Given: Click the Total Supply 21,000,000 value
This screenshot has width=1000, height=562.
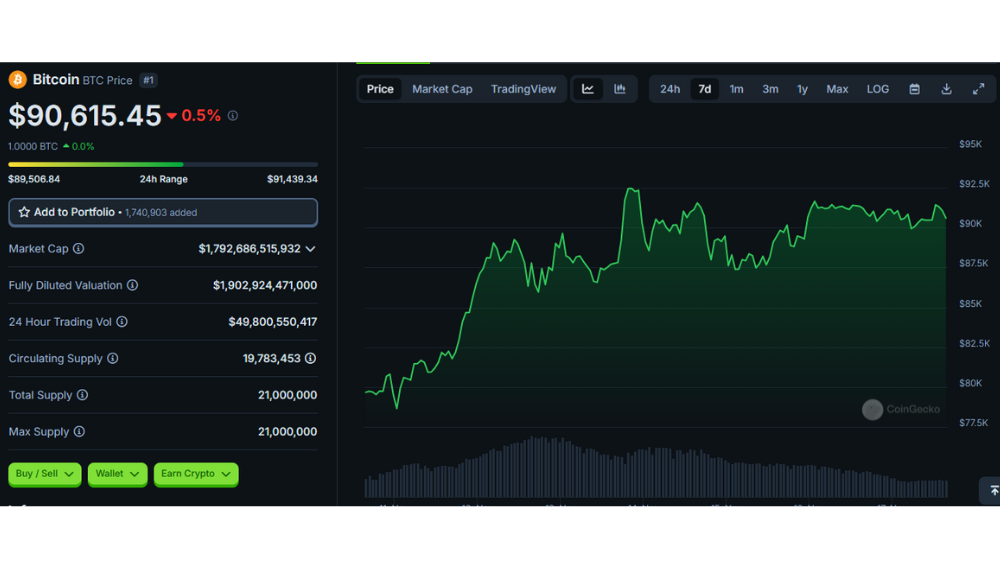Looking at the screenshot, I should click(288, 395).
